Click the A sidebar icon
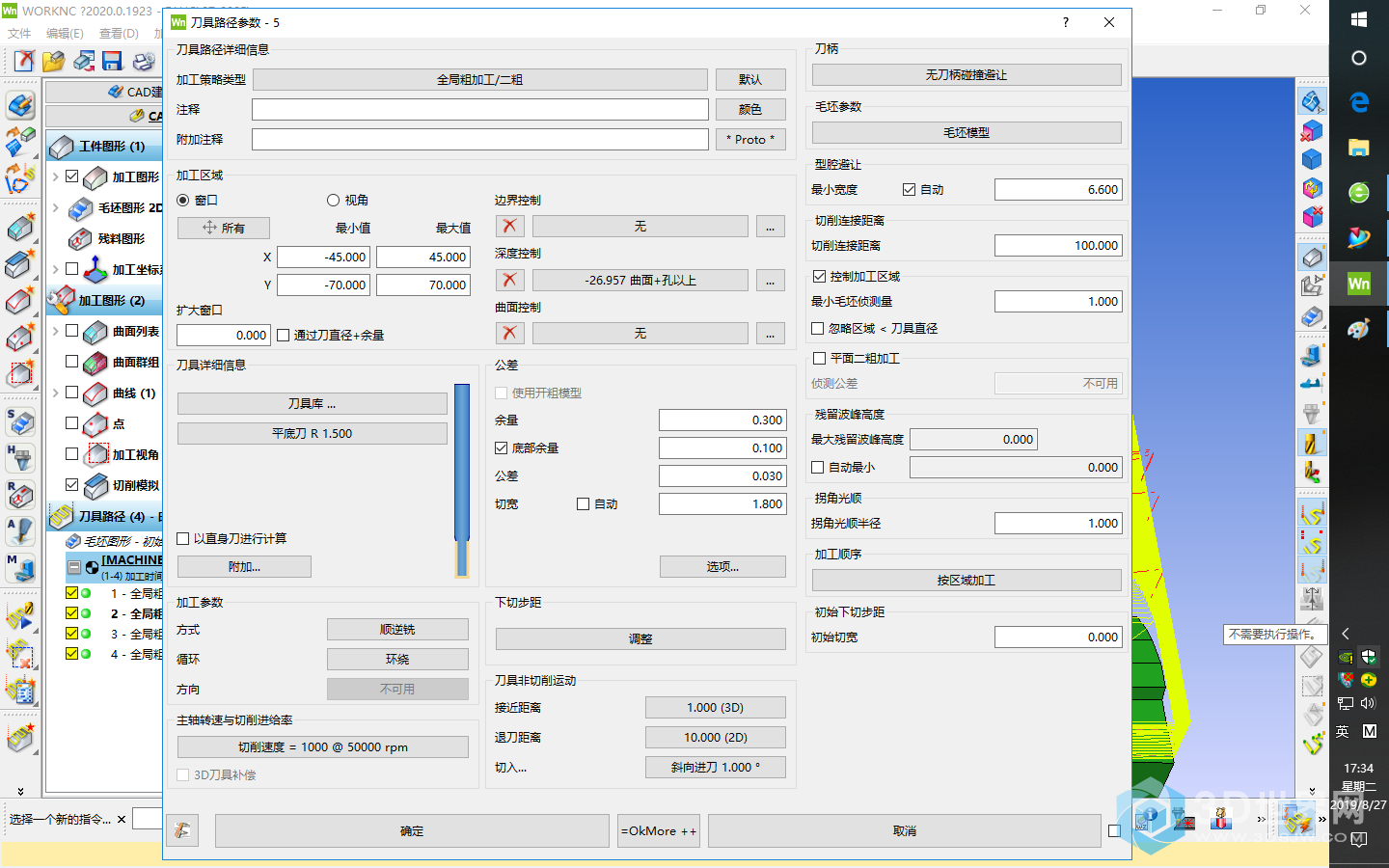 click(x=20, y=531)
